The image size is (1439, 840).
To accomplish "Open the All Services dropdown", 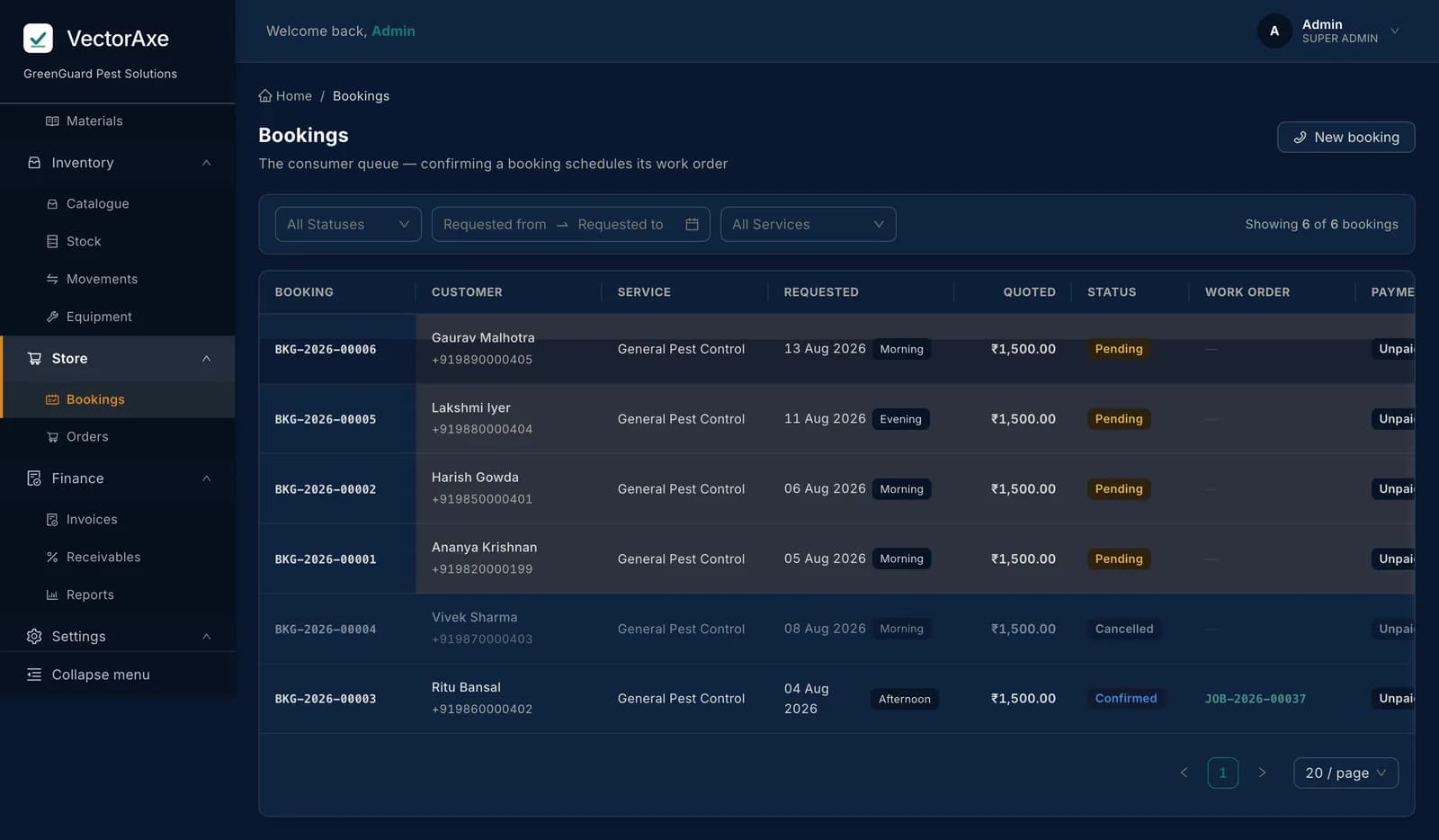I will click(x=809, y=225).
